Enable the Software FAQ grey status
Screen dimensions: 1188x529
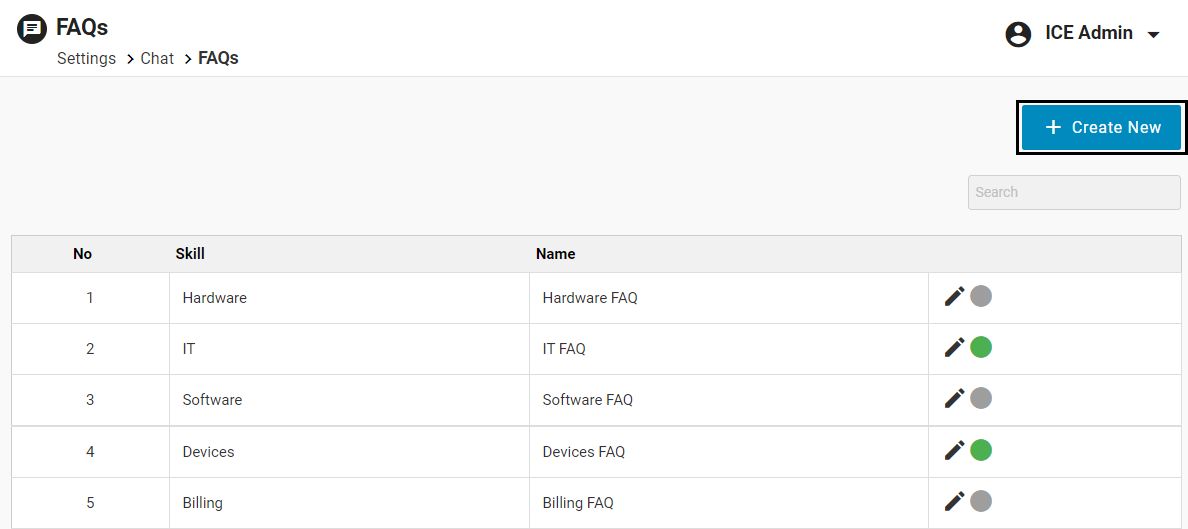point(981,398)
